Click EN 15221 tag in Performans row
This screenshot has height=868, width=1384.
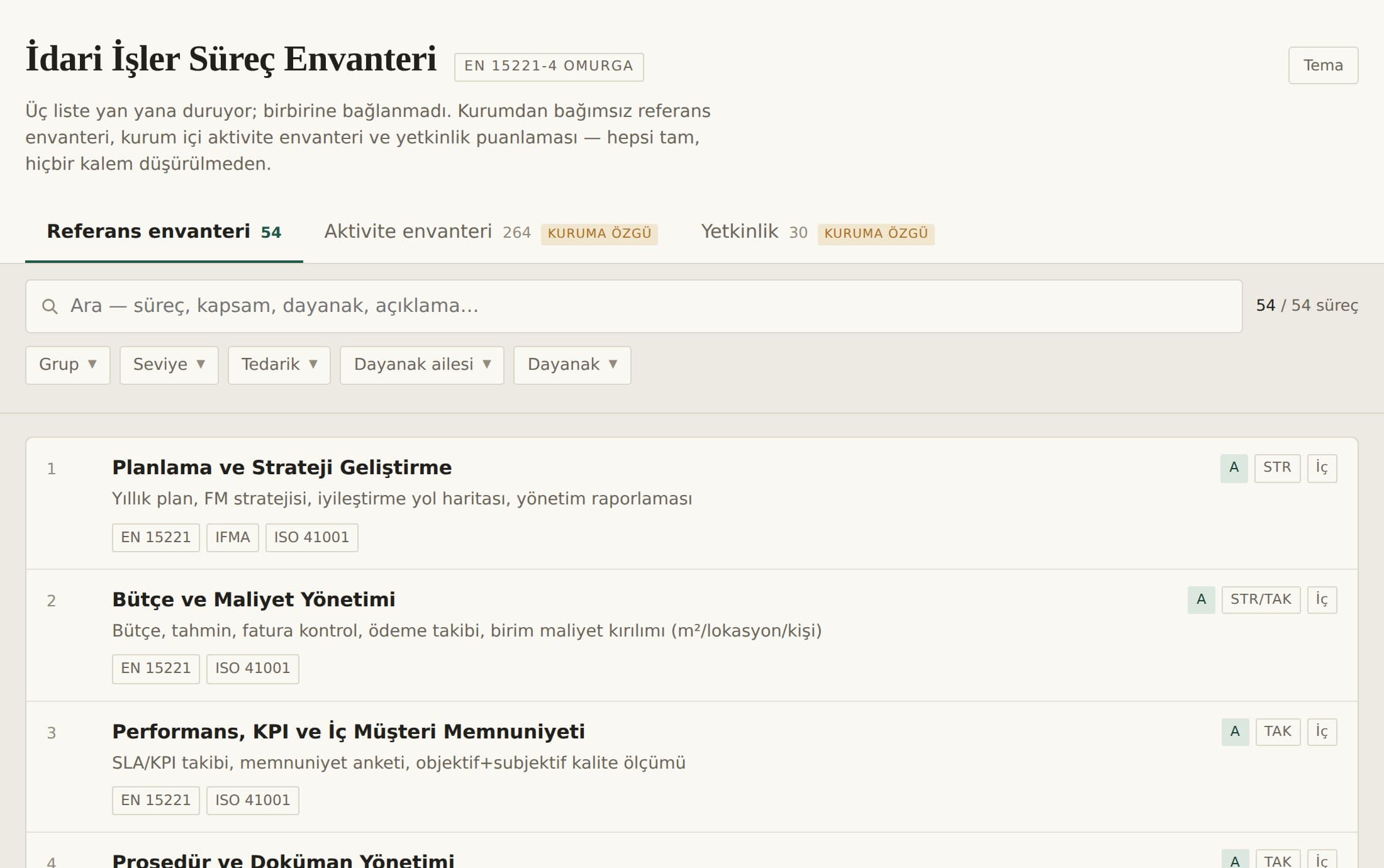(156, 800)
